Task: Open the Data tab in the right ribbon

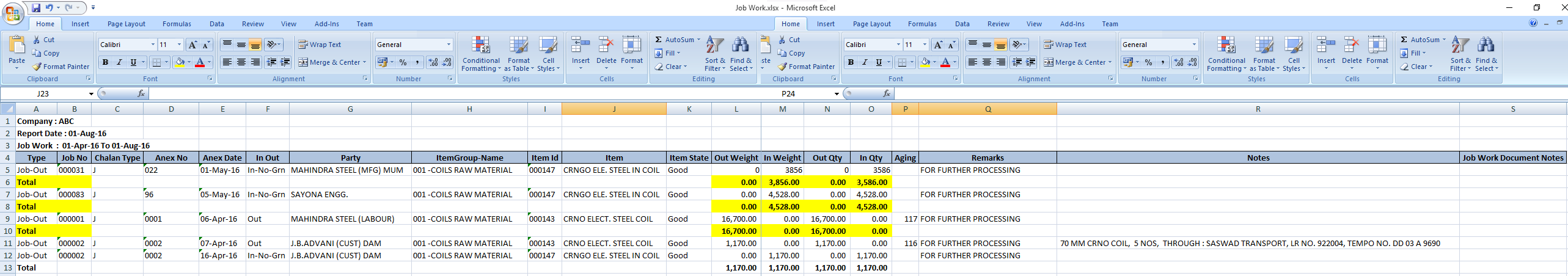Action: point(962,24)
